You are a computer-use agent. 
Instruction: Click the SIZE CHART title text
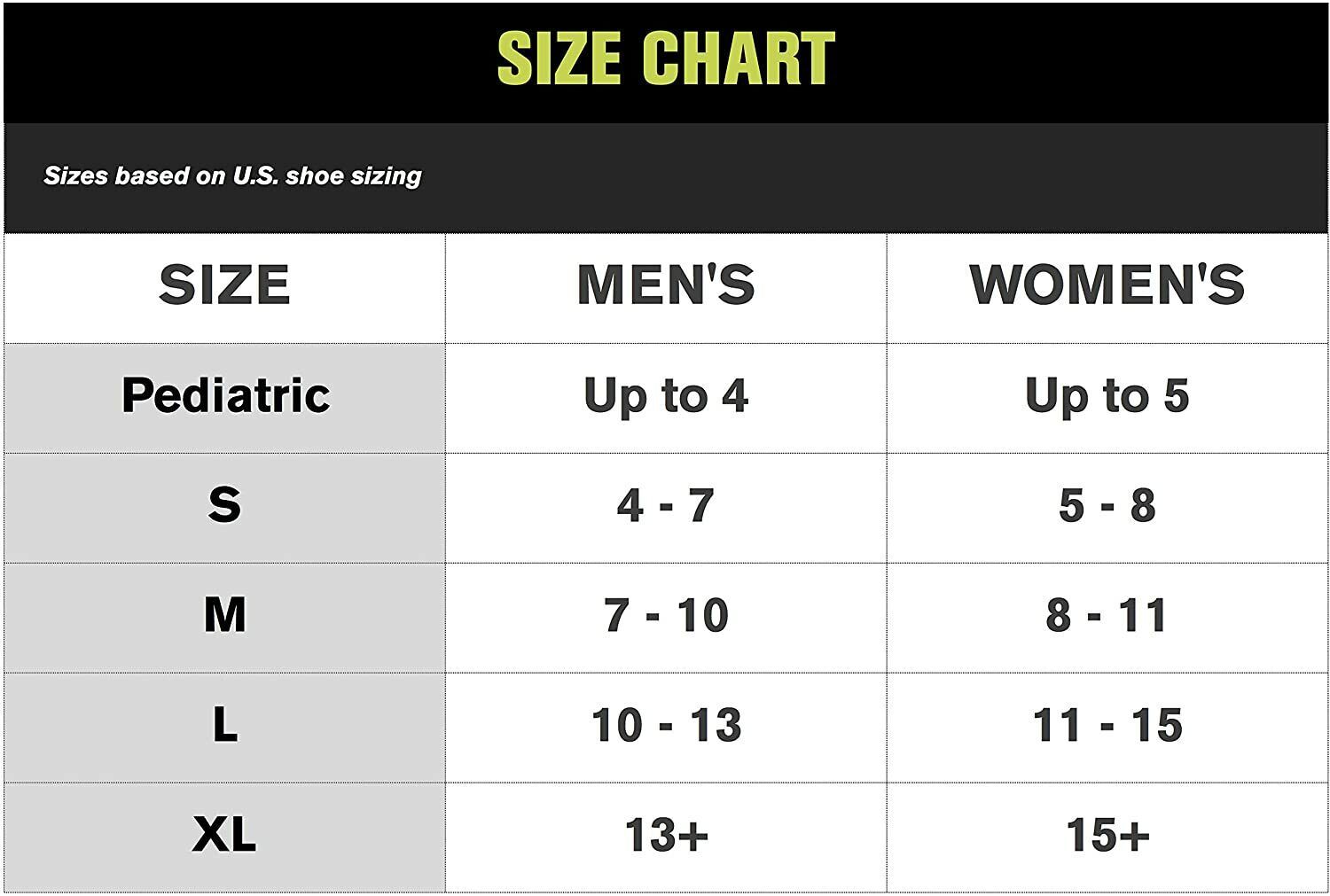666,58
